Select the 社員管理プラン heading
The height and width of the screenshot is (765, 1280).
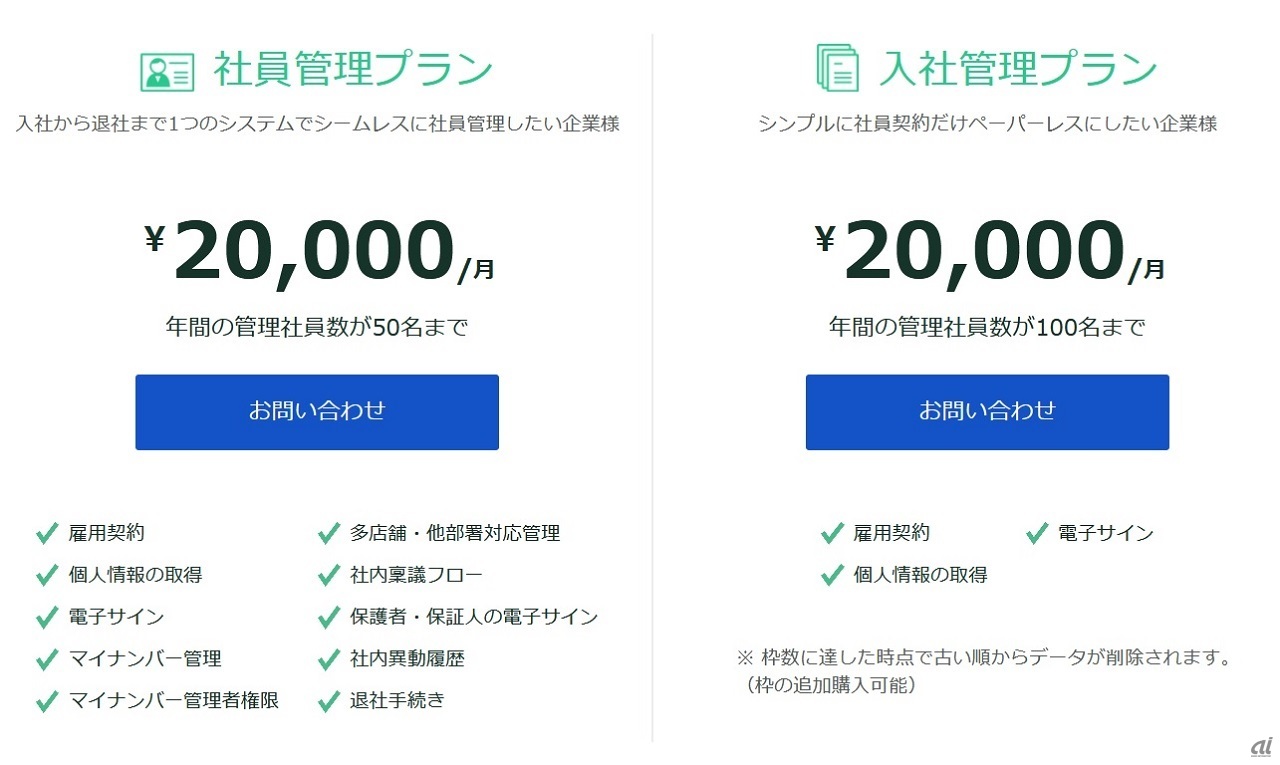[353, 69]
